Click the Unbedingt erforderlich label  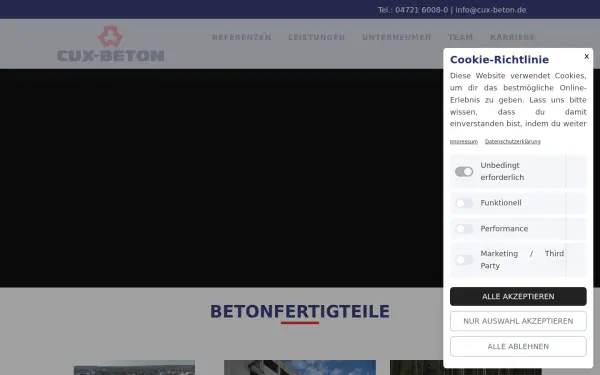pos(502,171)
